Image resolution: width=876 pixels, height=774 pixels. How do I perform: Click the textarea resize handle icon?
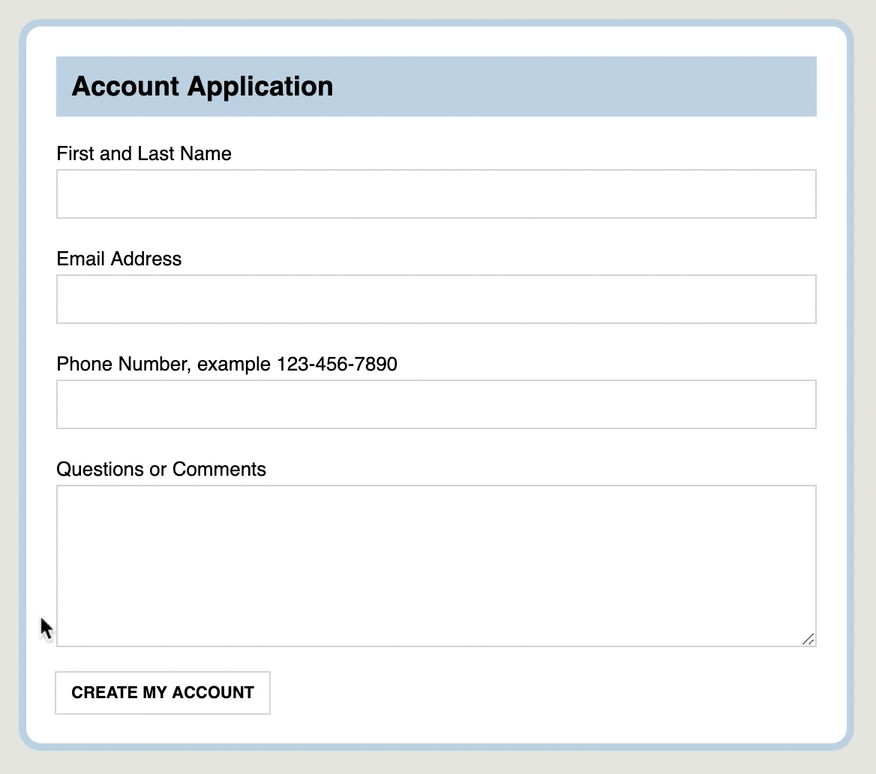(x=808, y=639)
